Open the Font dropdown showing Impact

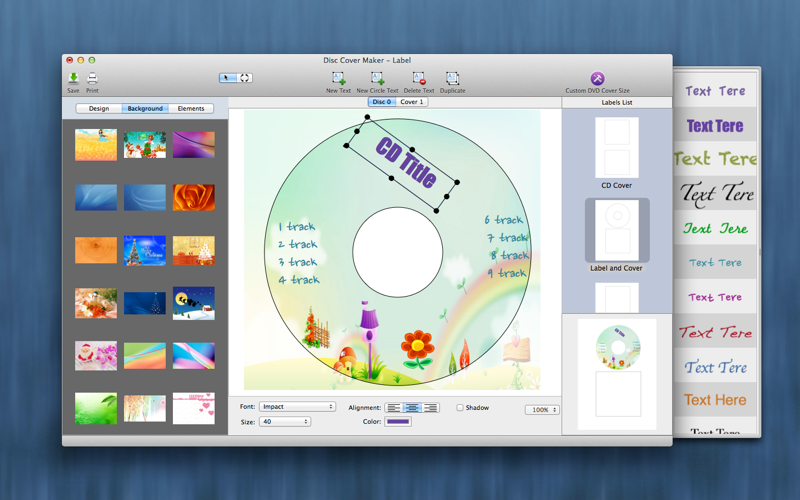click(x=297, y=407)
